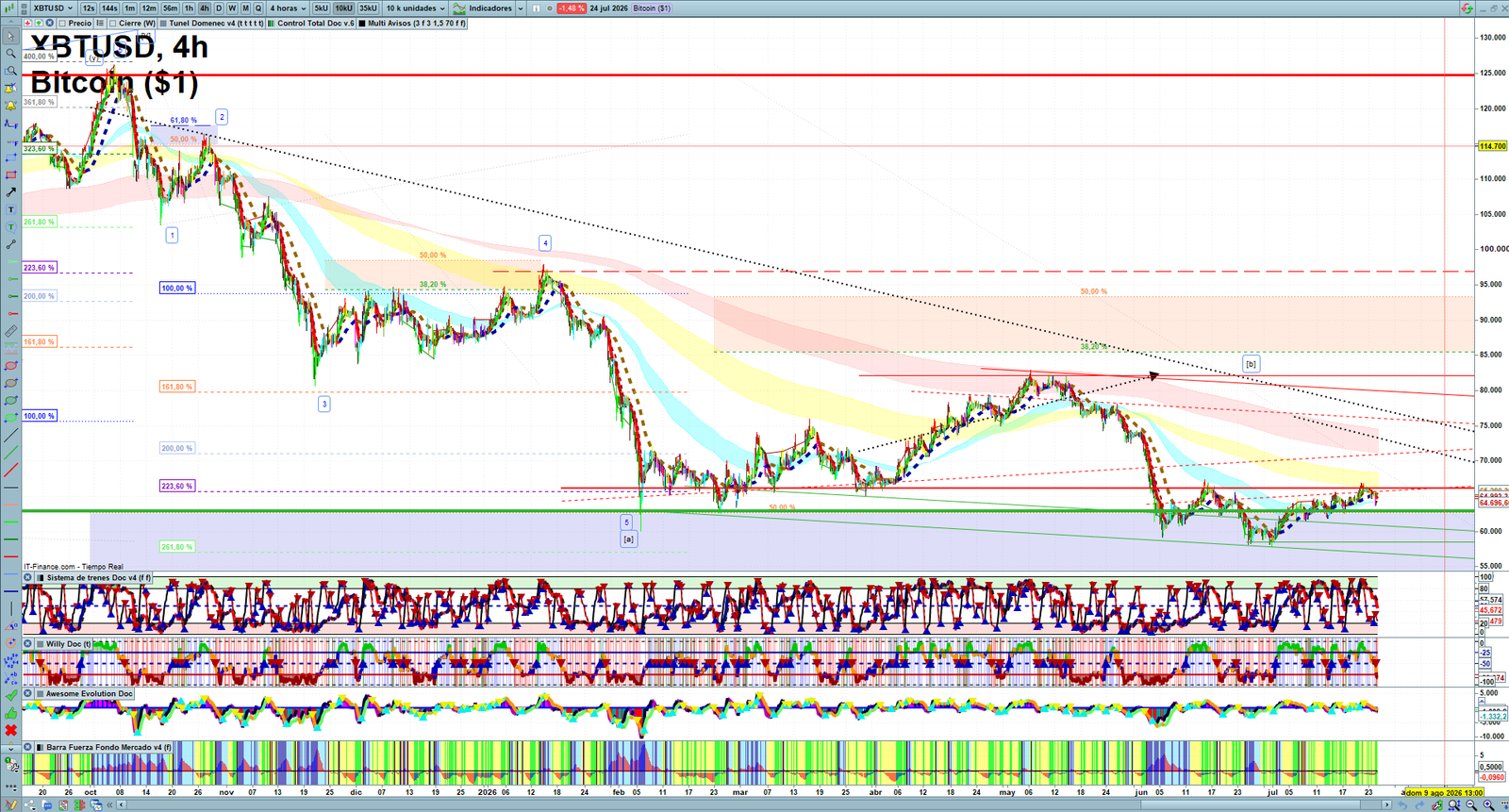Click the red X delete tool

pos(10,730)
